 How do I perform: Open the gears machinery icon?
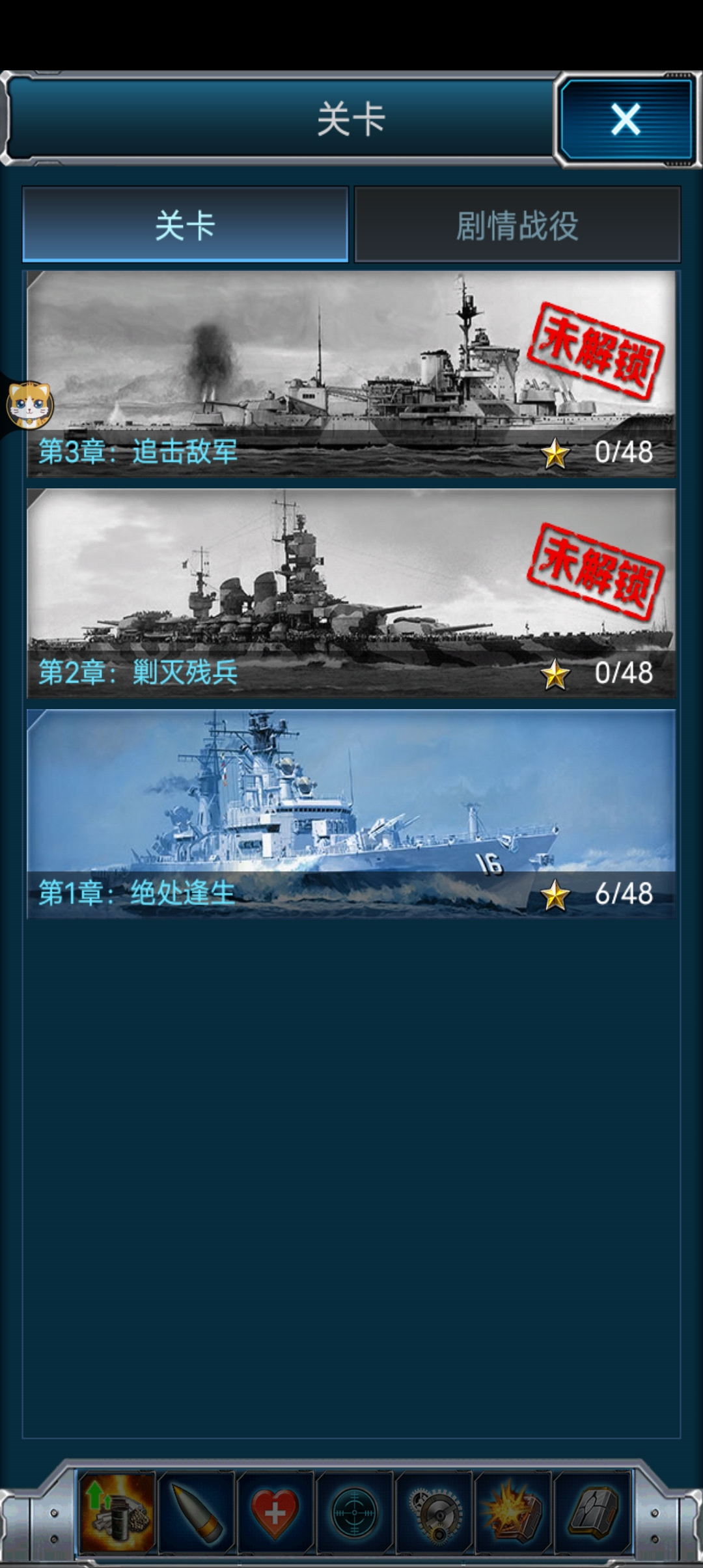tap(434, 1512)
